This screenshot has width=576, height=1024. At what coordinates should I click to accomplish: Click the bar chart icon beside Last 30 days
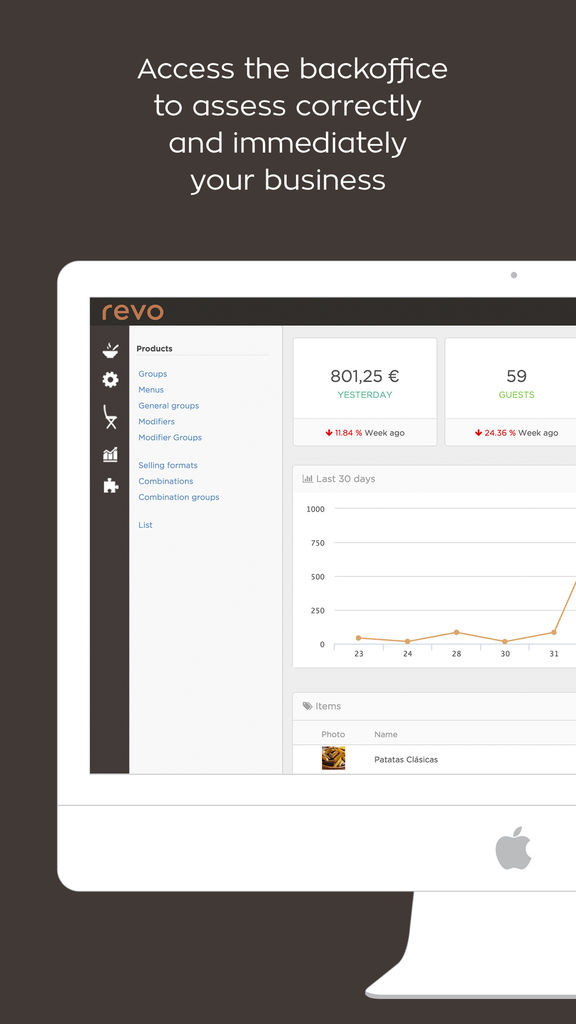coord(308,479)
